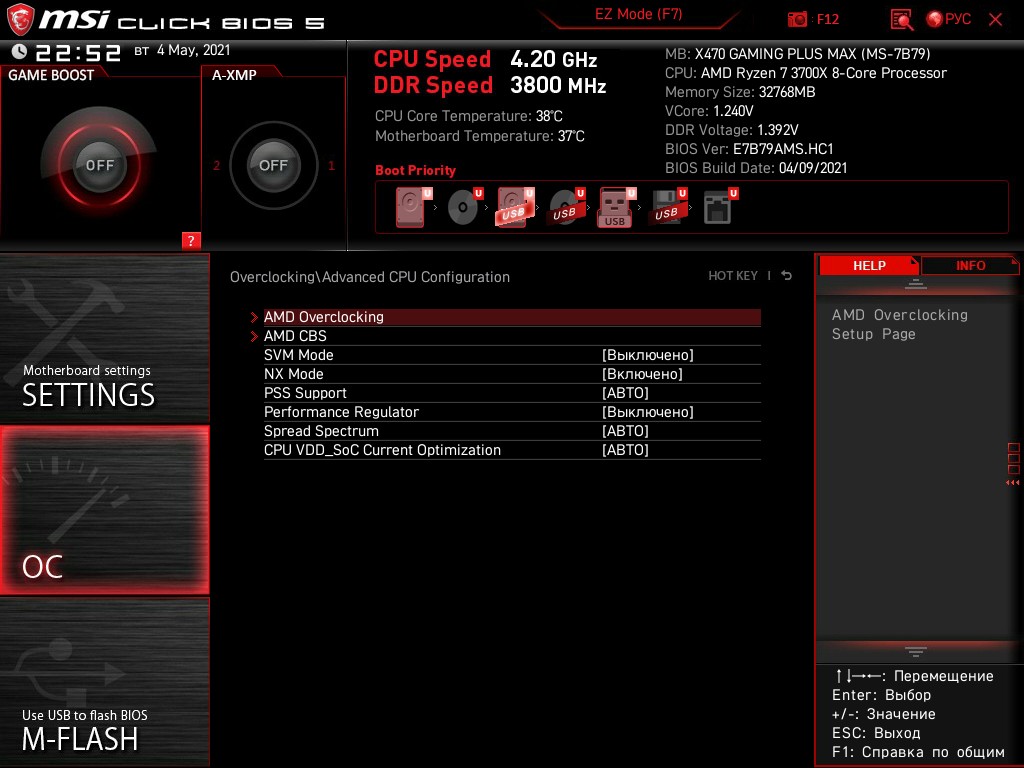This screenshot has height=768, width=1024.
Task: Click the MSI dragon shield logo
Action: pyautogui.click(x=20, y=20)
